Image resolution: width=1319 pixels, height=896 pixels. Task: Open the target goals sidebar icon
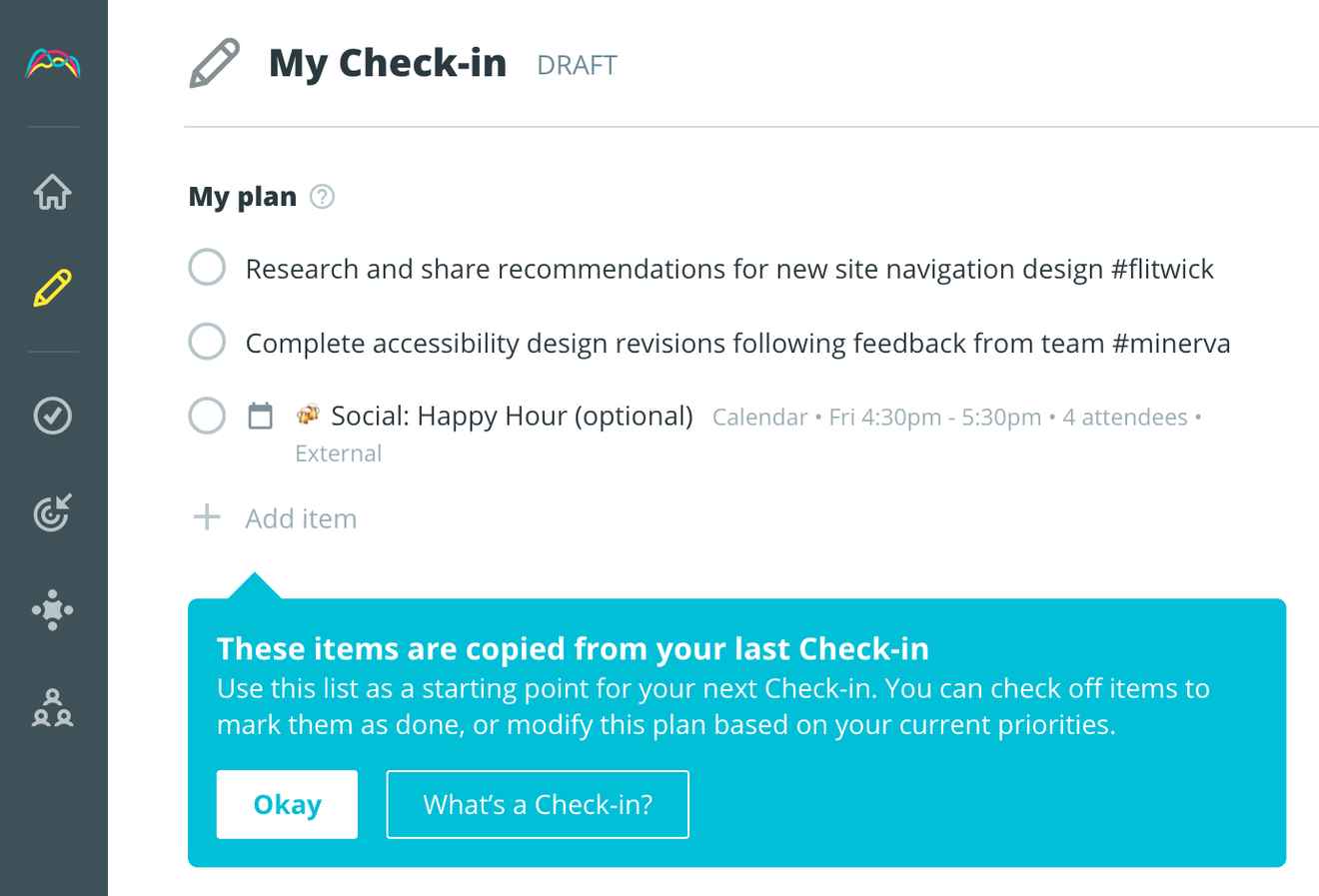[53, 512]
